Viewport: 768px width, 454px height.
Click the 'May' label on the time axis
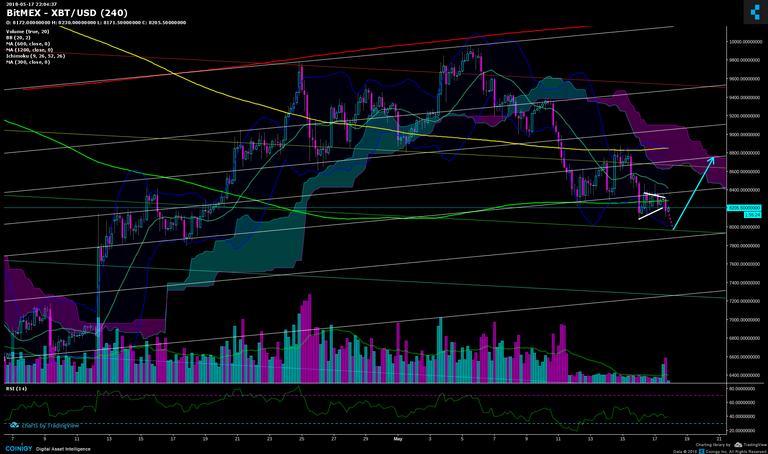point(398,439)
